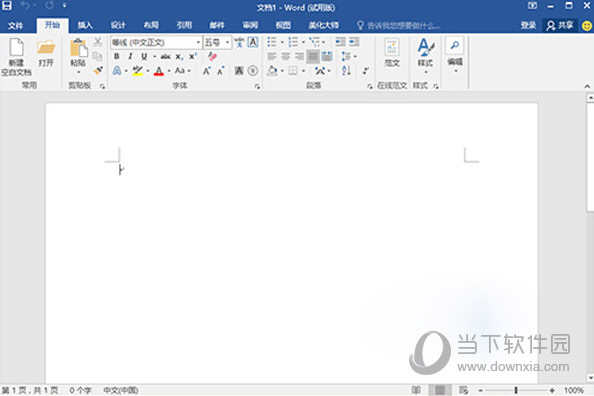Open the online templates (范文) button
Image resolution: width=594 pixels, height=396 pixels.
coord(392,53)
